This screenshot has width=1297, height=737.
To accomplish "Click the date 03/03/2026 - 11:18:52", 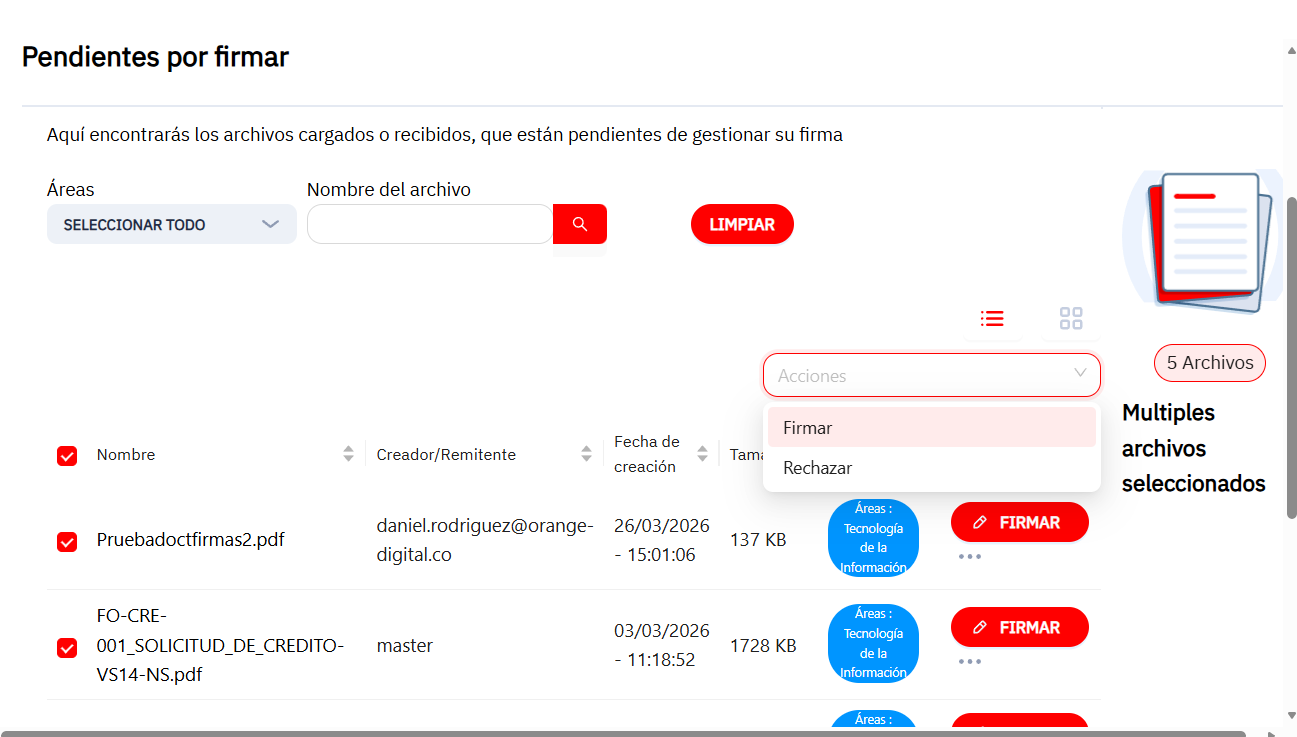I will click(662, 645).
